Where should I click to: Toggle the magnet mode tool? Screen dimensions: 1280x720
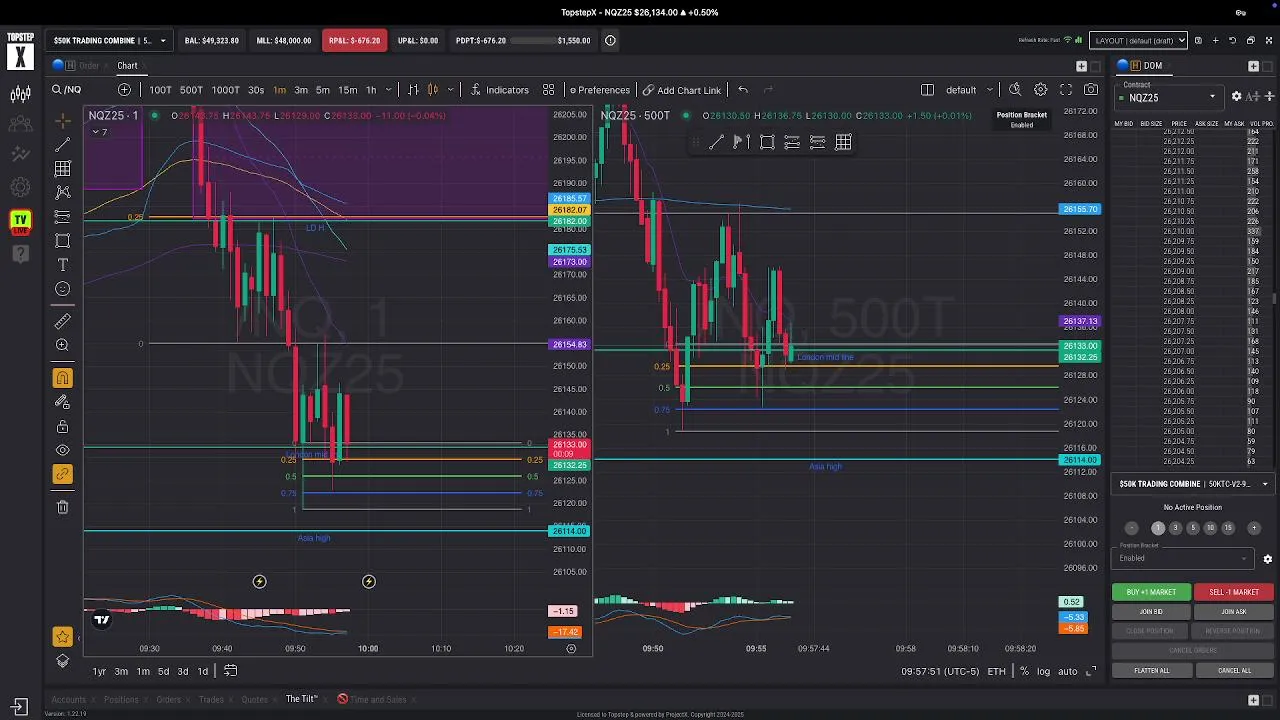tap(62, 378)
